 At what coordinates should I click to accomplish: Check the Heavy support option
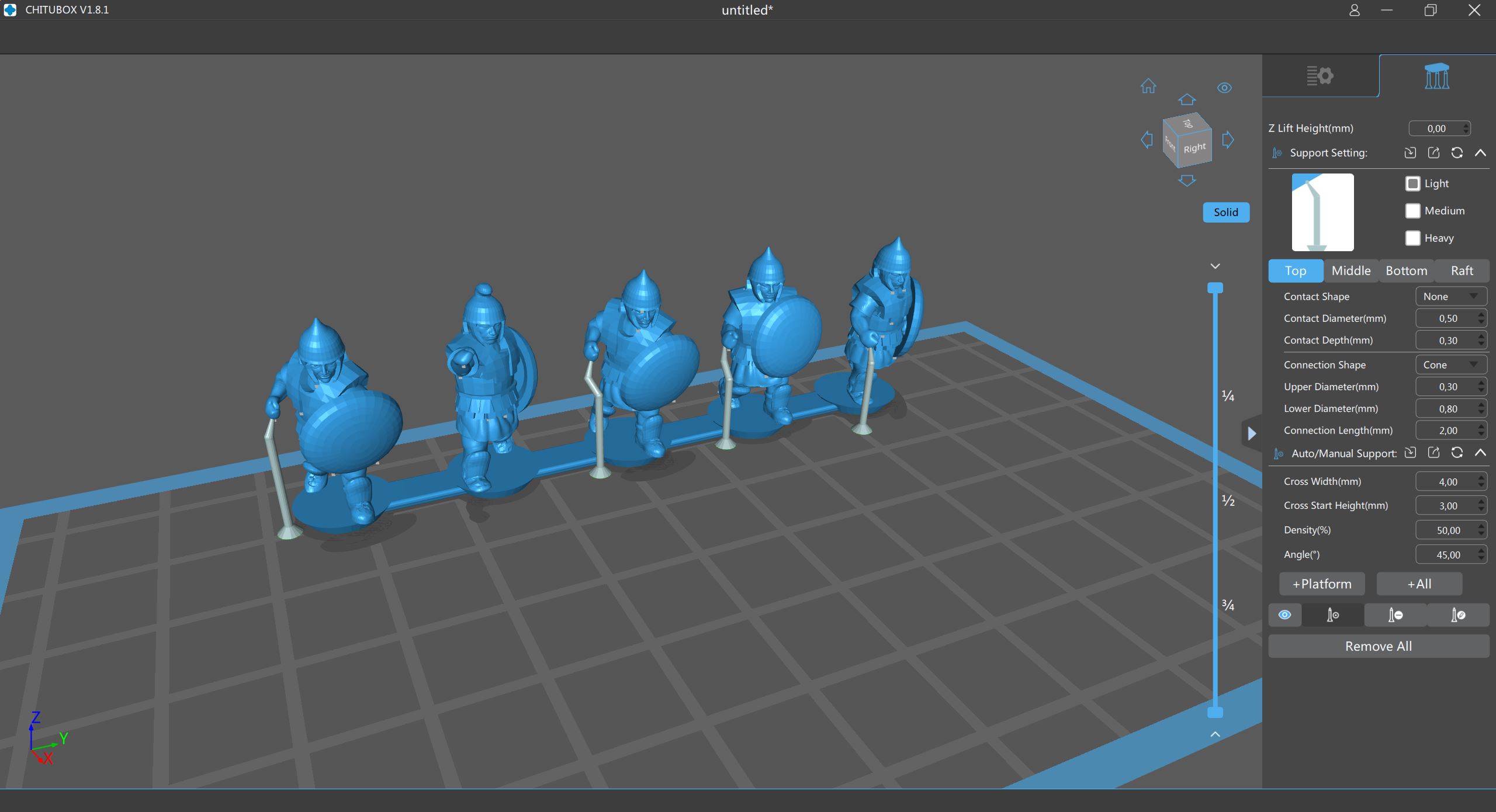1412,238
